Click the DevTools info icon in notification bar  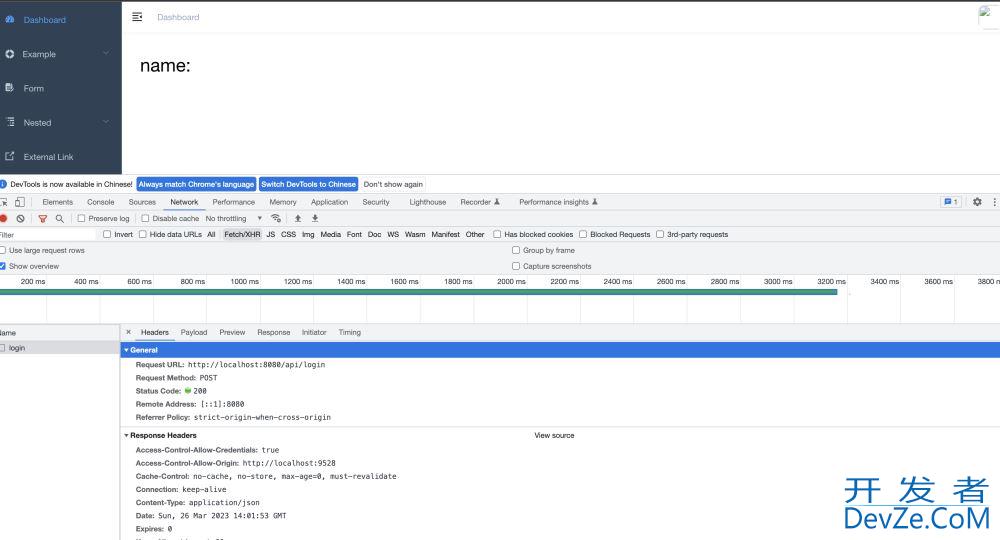(3, 184)
